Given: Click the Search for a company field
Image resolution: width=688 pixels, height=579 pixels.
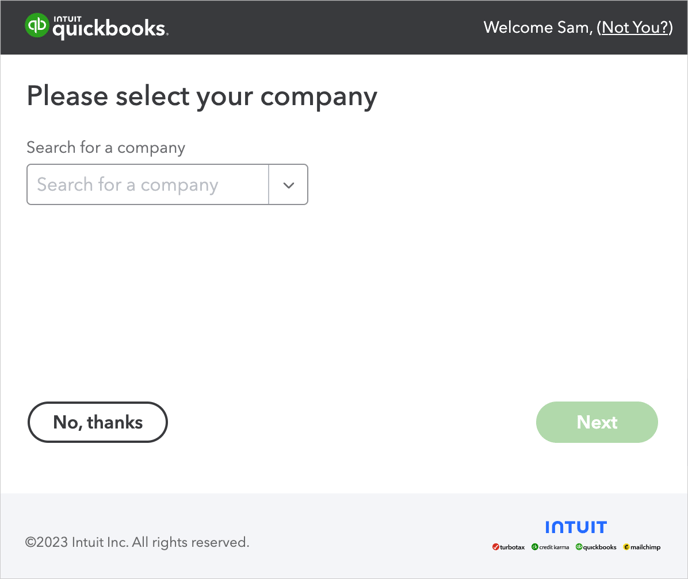Looking at the screenshot, I should coord(148,185).
